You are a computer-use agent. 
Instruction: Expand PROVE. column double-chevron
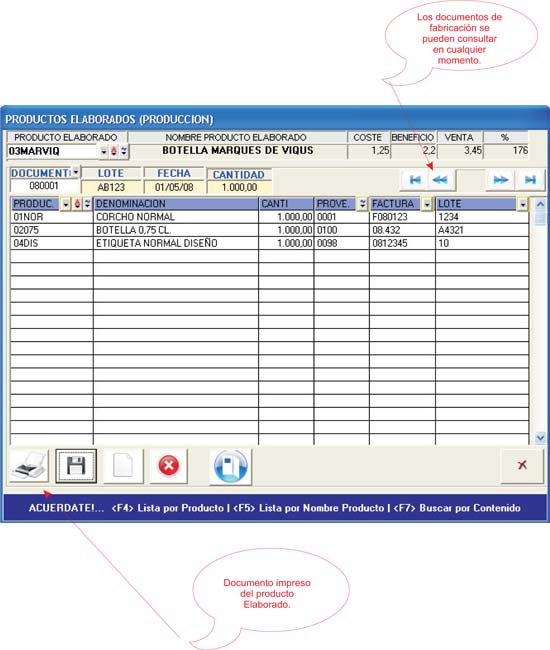[x=363, y=204]
